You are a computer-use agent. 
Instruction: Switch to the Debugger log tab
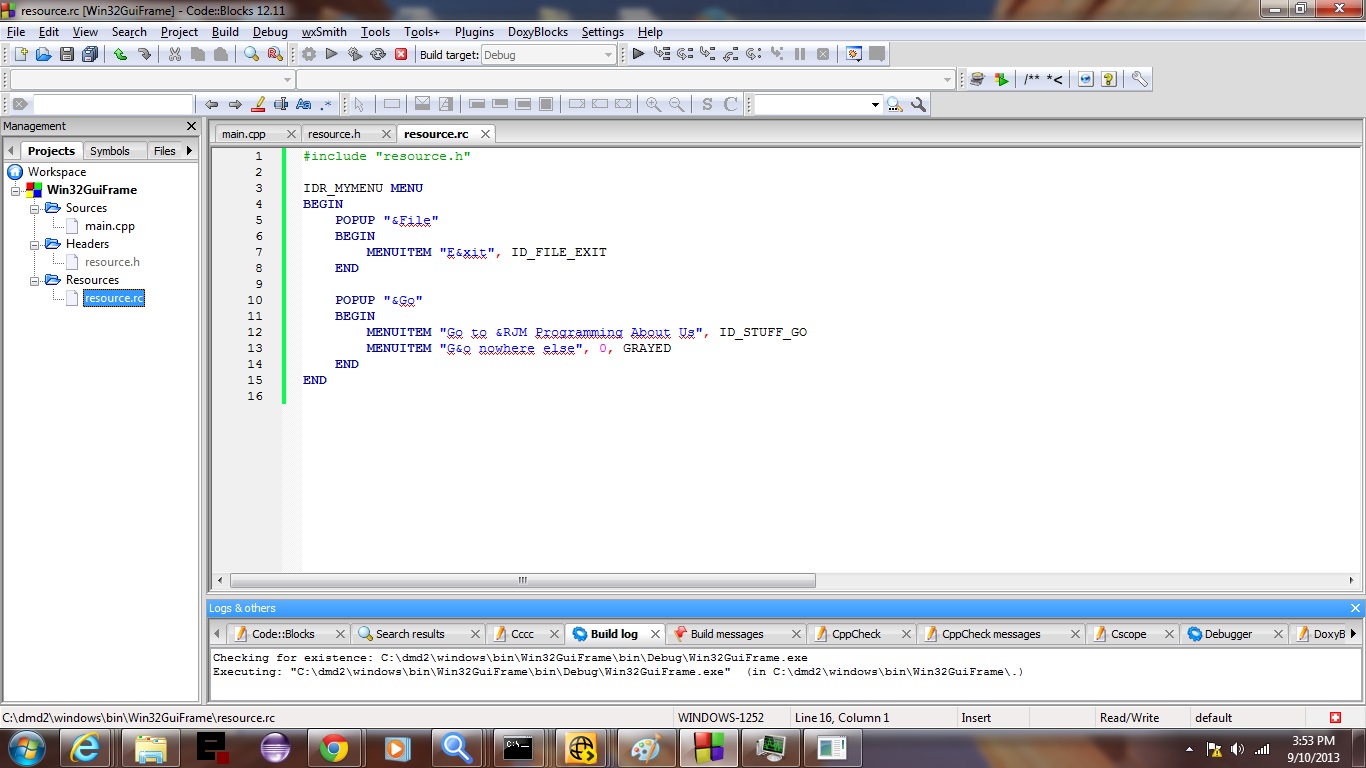tap(1228, 633)
